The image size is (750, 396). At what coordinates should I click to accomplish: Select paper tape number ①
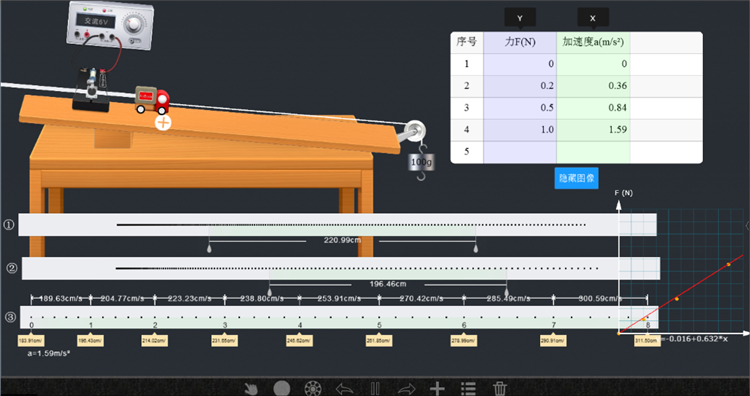click(x=337, y=225)
